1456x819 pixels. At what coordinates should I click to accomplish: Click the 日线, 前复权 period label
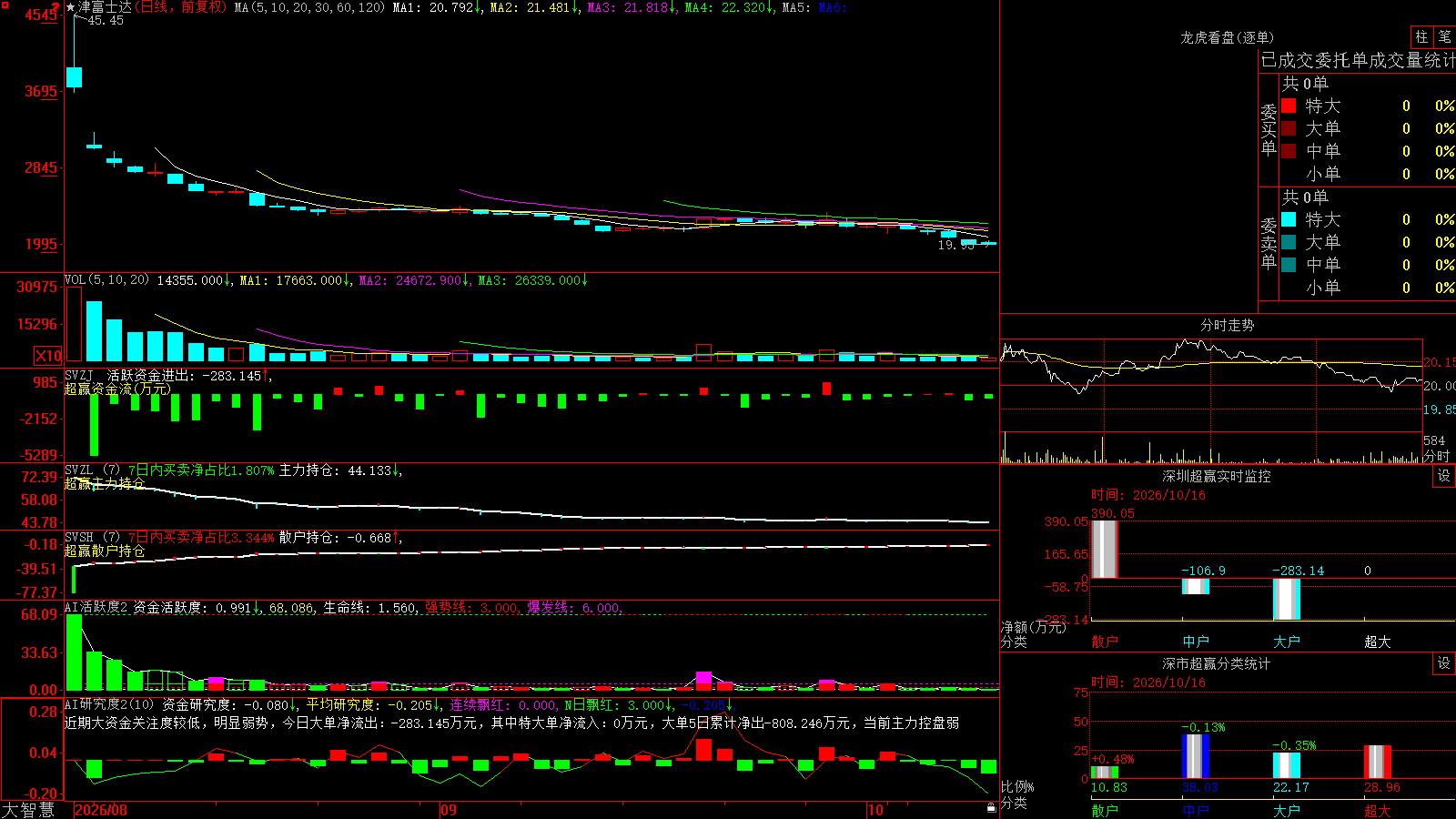(180, 7)
